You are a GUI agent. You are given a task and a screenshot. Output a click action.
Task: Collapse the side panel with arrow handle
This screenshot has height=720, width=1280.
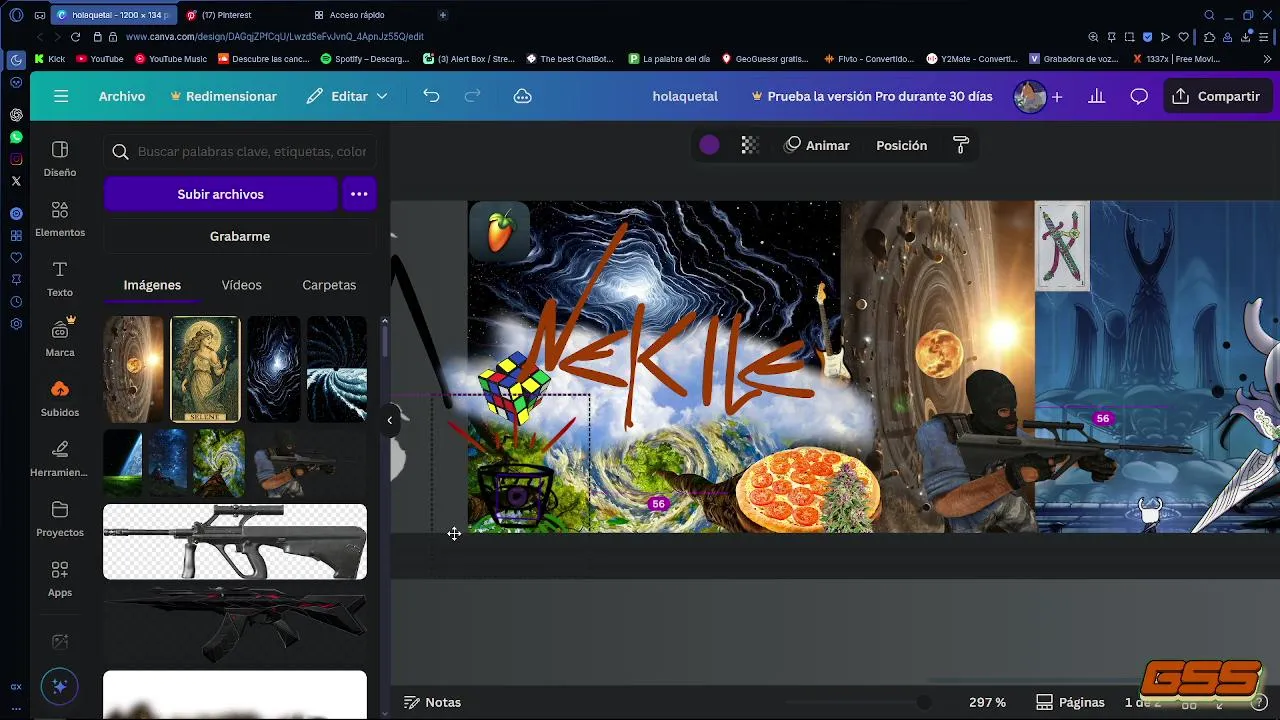(x=390, y=420)
